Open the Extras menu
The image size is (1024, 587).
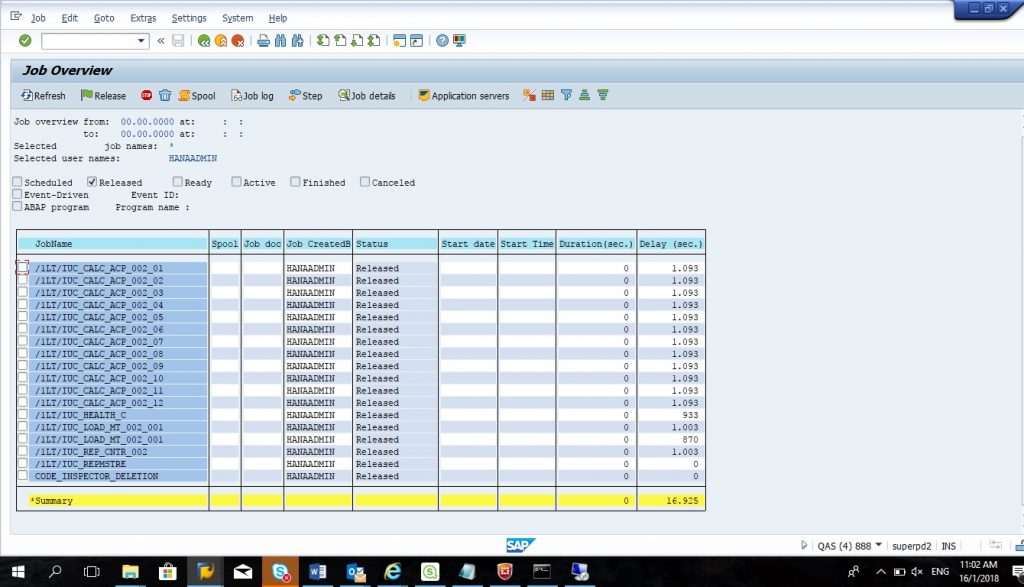(x=143, y=18)
